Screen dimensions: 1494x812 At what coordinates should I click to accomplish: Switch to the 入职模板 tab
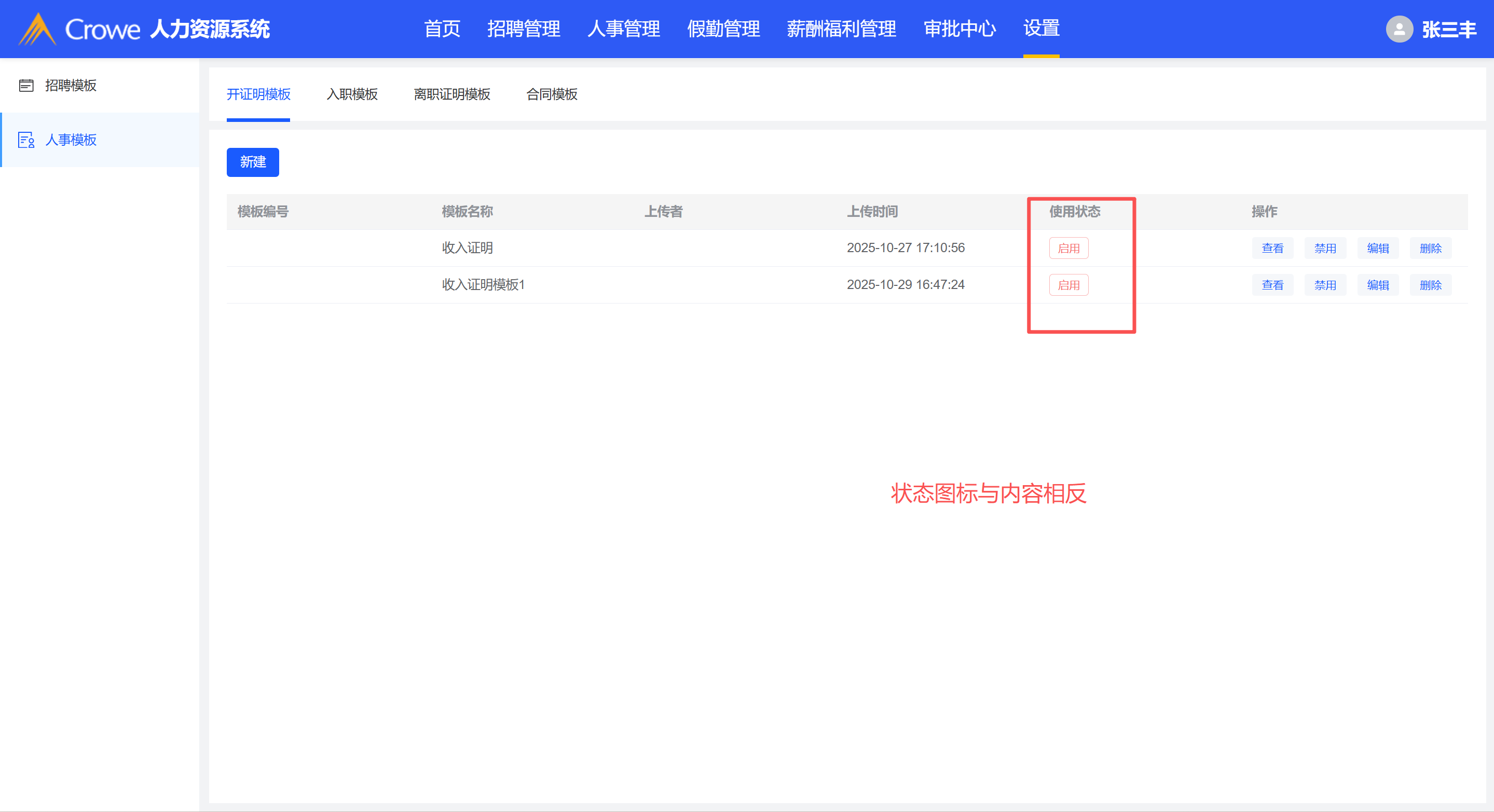point(352,94)
